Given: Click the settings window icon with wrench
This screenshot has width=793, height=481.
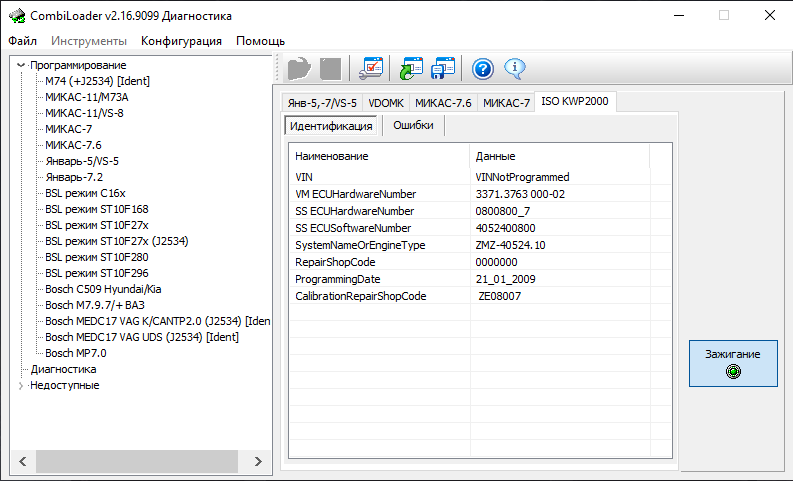Looking at the screenshot, I should click(x=371, y=68).
